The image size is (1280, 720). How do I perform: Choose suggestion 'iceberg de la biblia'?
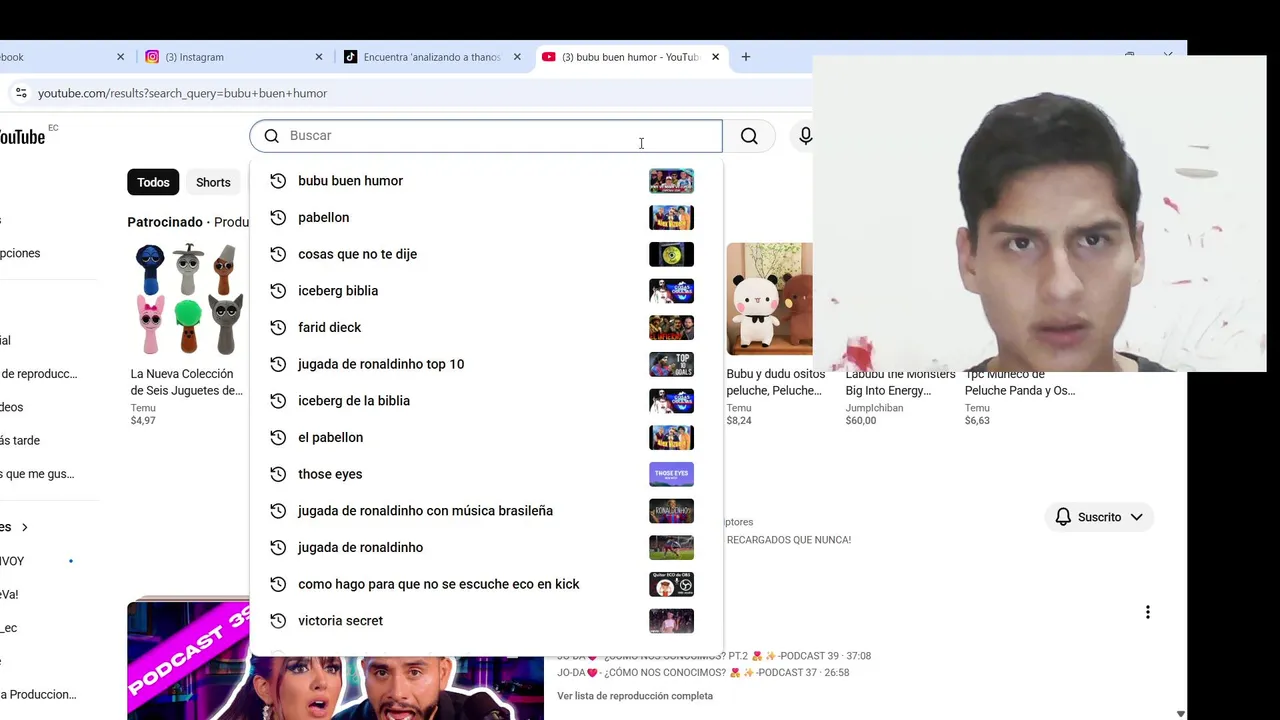pos(486,401)
